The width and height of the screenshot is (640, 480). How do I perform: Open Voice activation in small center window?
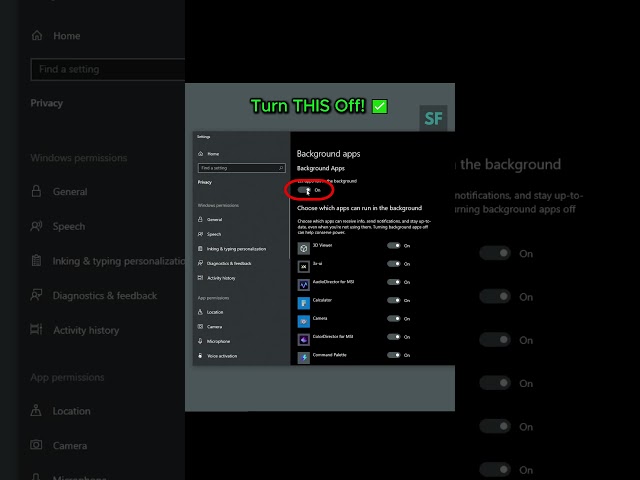[x=222, y=356]
